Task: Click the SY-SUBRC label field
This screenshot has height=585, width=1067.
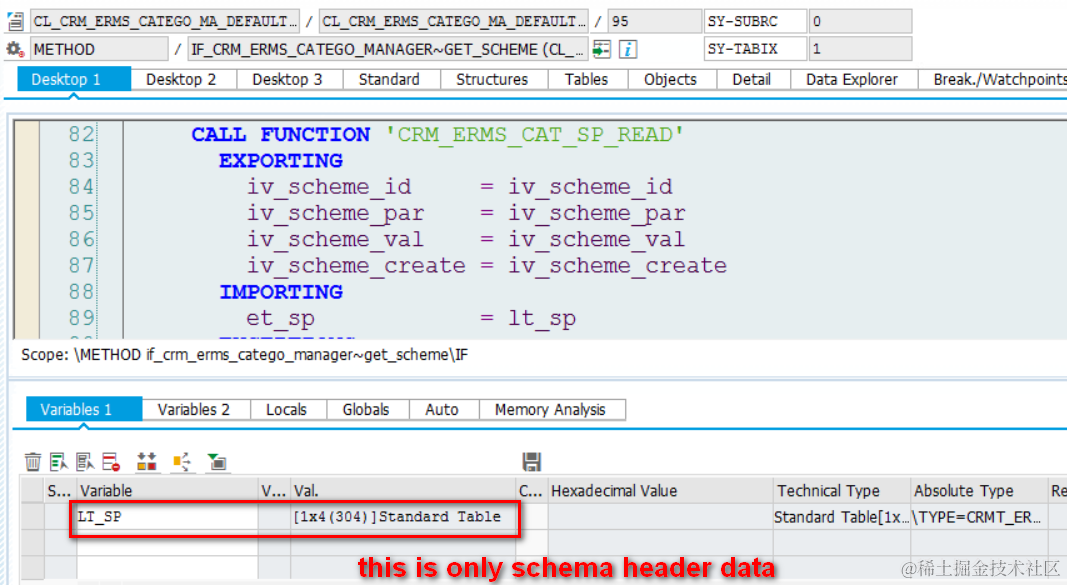Action: tap(755, 21)
